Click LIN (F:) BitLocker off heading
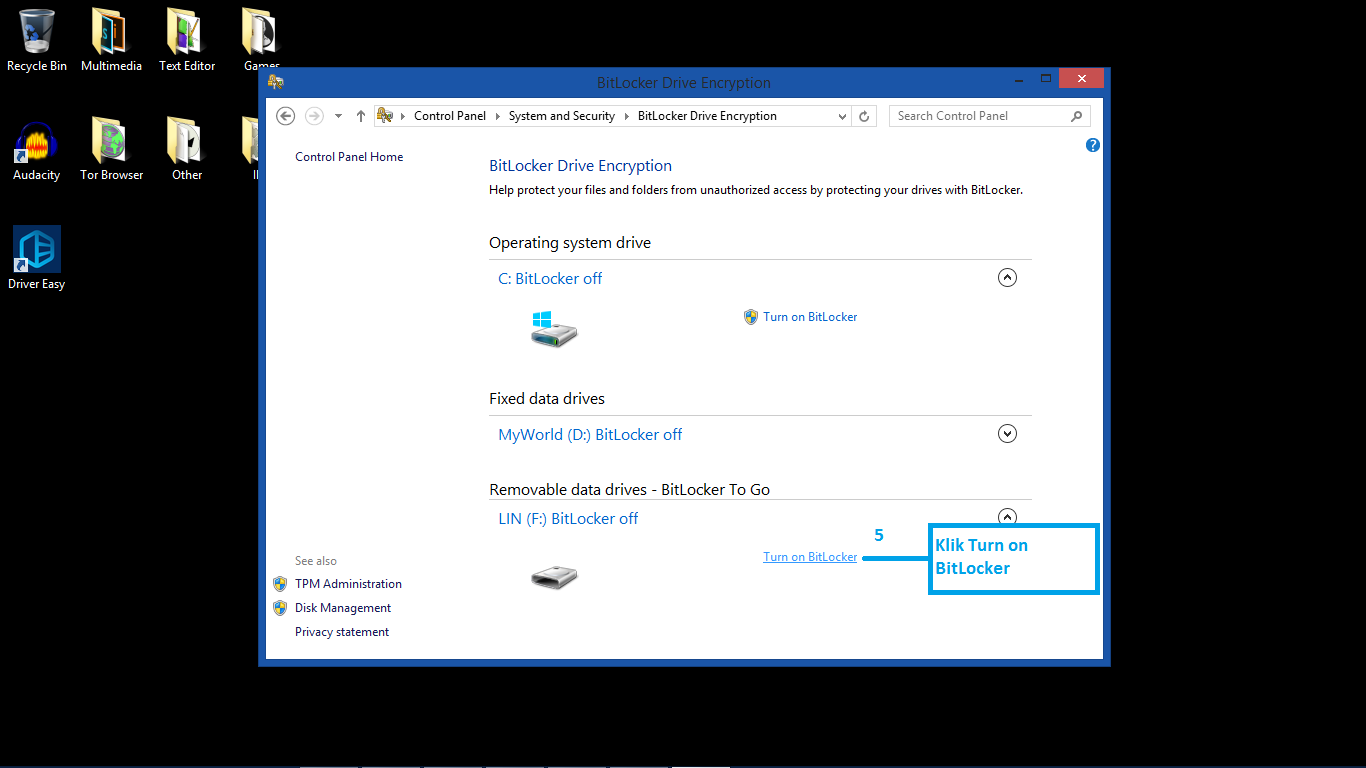The image size is (1366, 768). 568,519
